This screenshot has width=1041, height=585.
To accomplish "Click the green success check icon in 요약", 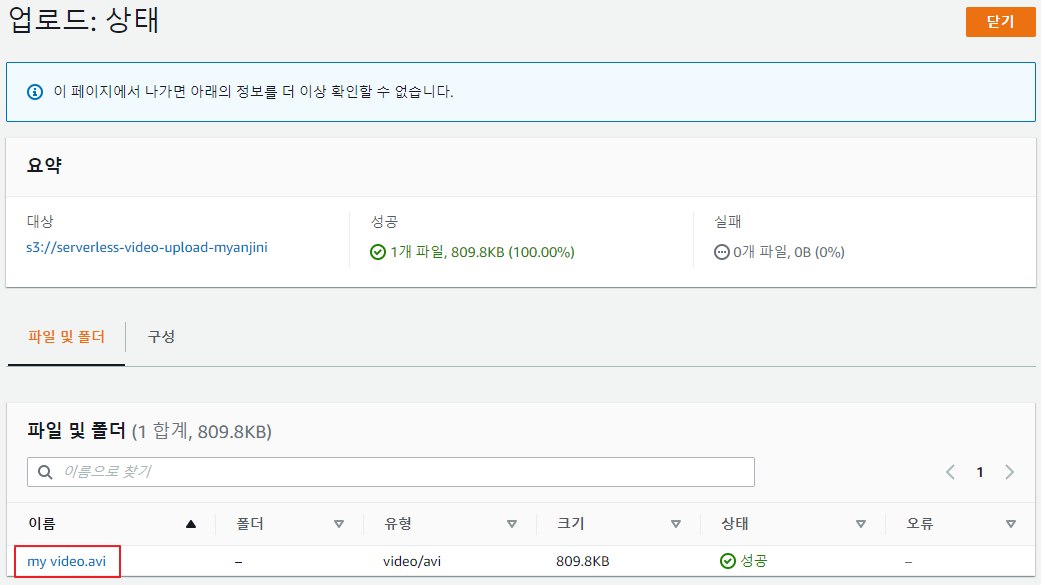I will [x=378, y=252].
